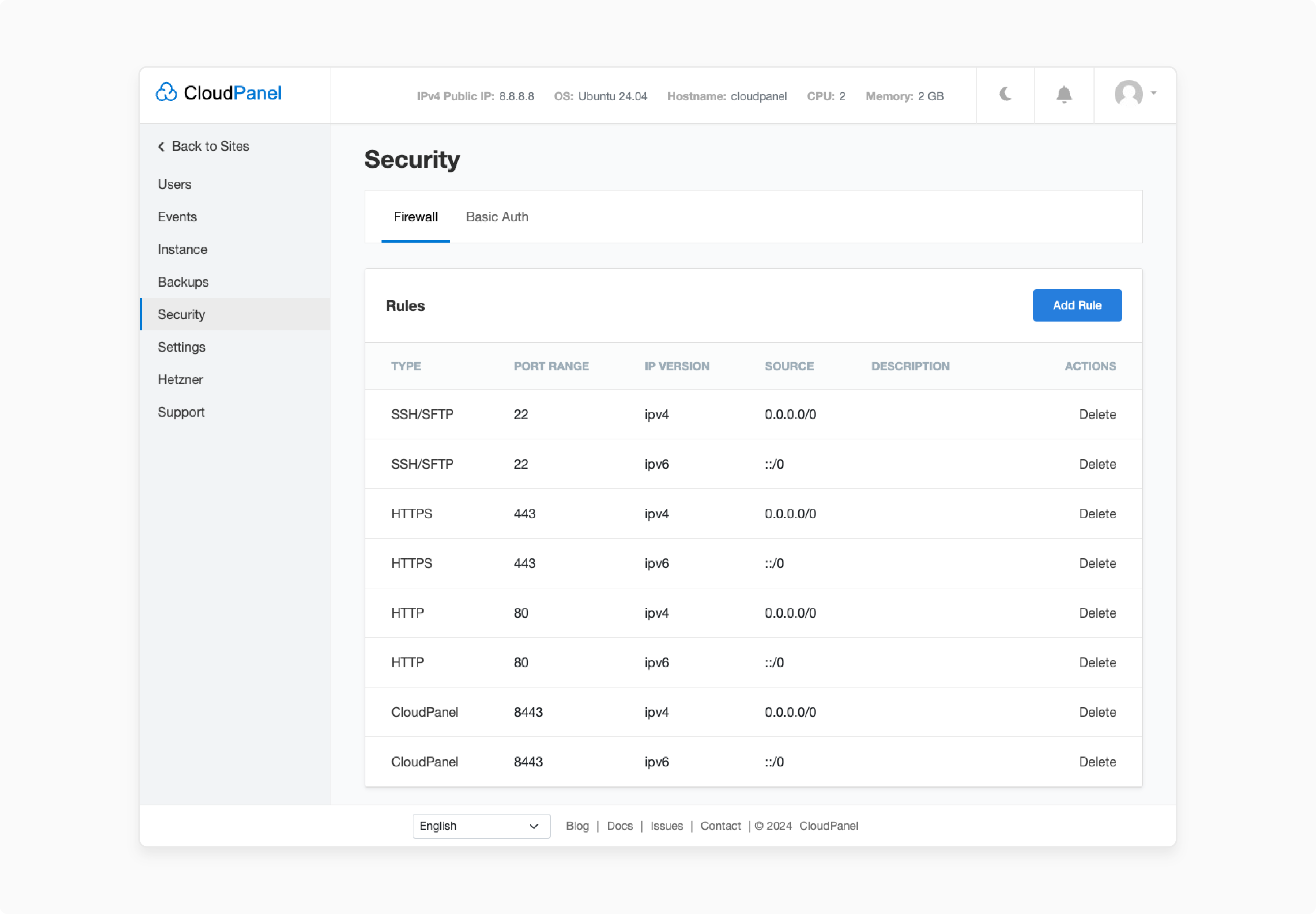Open the English language dropdown
The image size is (1316, 914).
tap(481, 826)
